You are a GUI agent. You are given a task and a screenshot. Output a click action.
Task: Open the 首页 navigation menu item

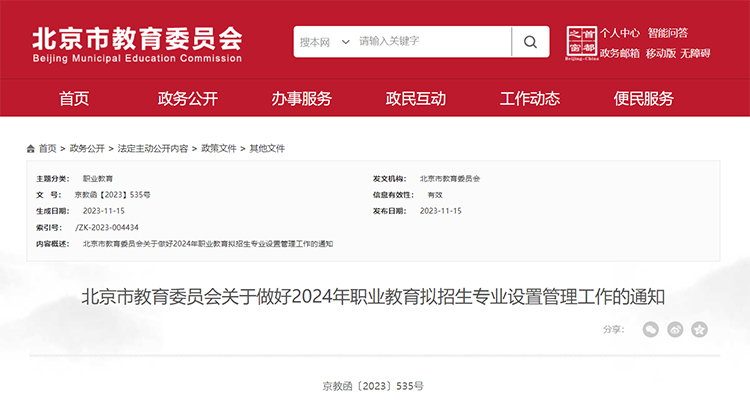tap(74, 99)
